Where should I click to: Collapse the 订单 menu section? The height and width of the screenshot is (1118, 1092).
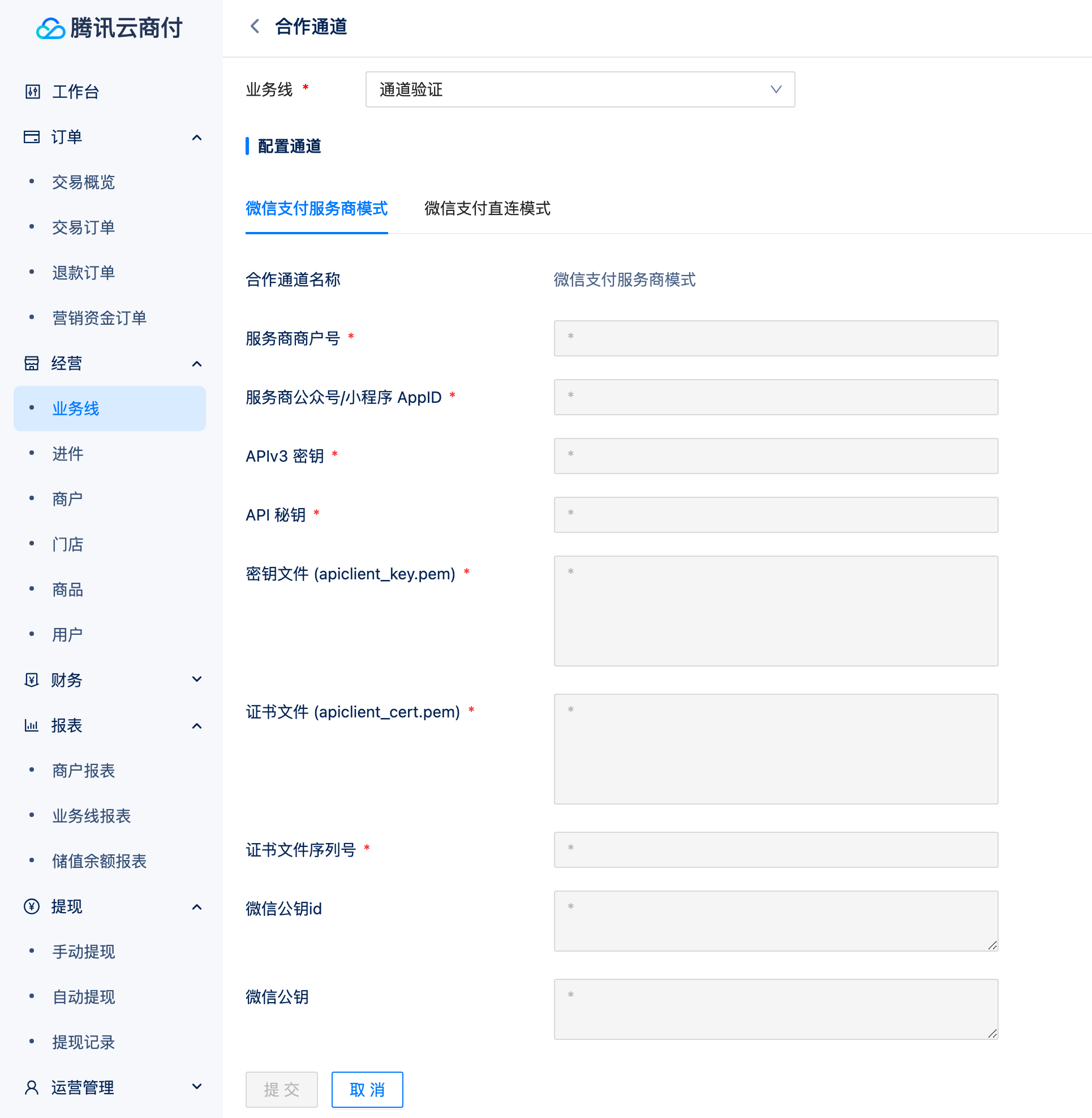(197, 137)
